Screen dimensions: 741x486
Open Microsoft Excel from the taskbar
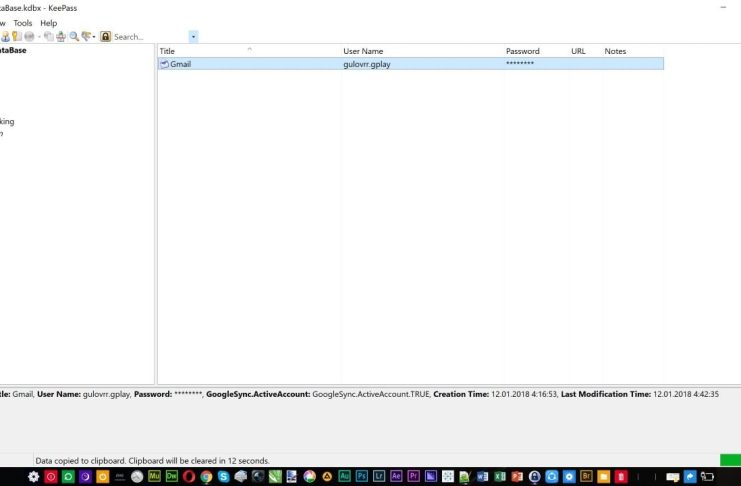[500, 477]
